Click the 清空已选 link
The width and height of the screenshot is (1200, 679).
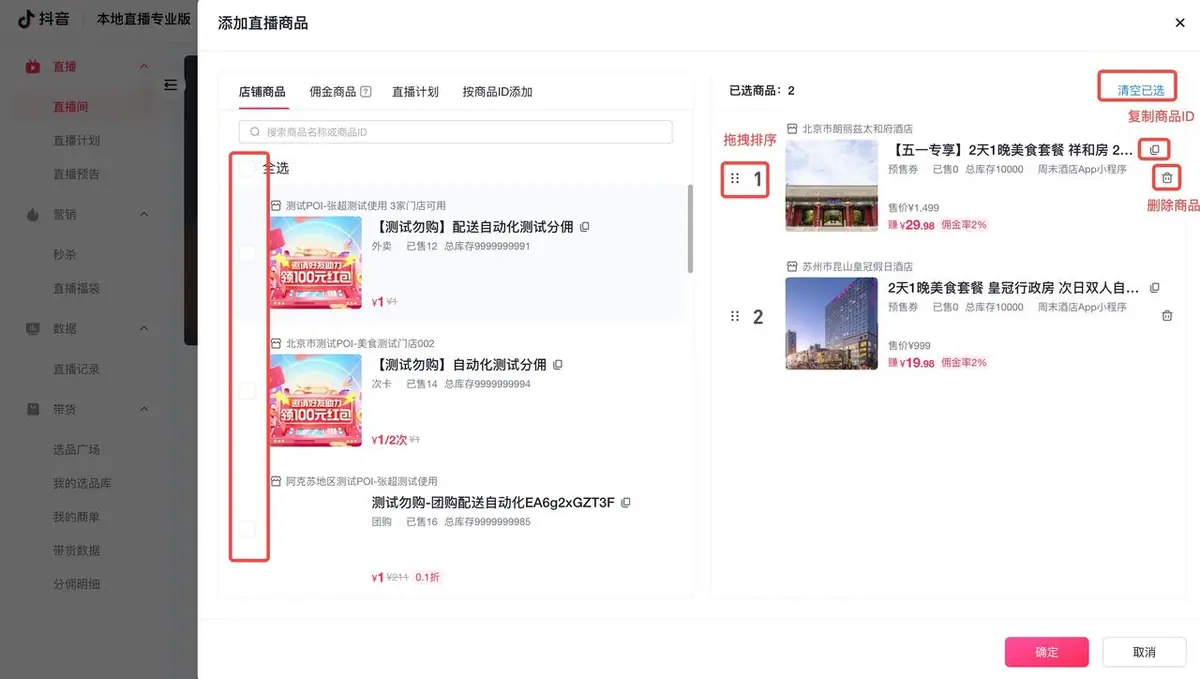[x=1141, y=91]
